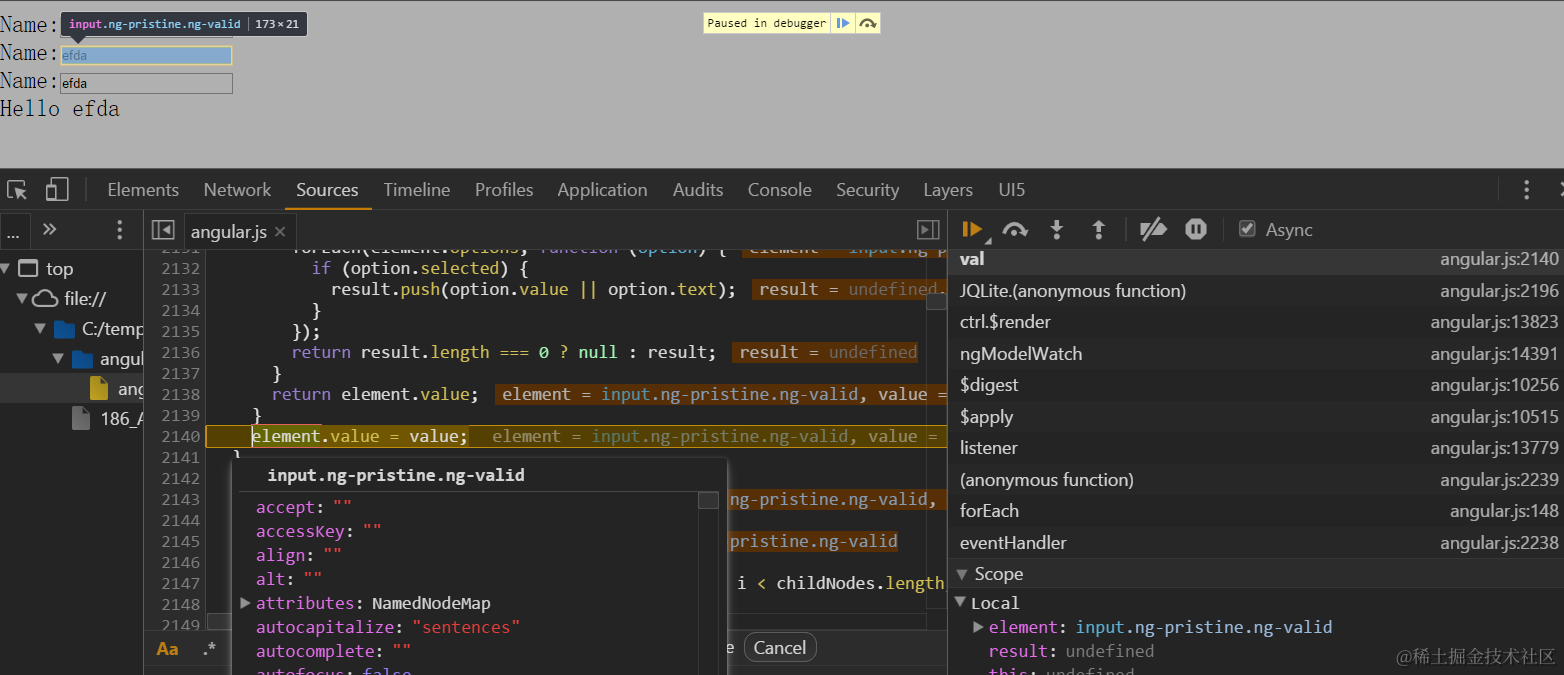
Task: Select ngModelWatch call stack frame
Action: click(x=1255, y=354)
